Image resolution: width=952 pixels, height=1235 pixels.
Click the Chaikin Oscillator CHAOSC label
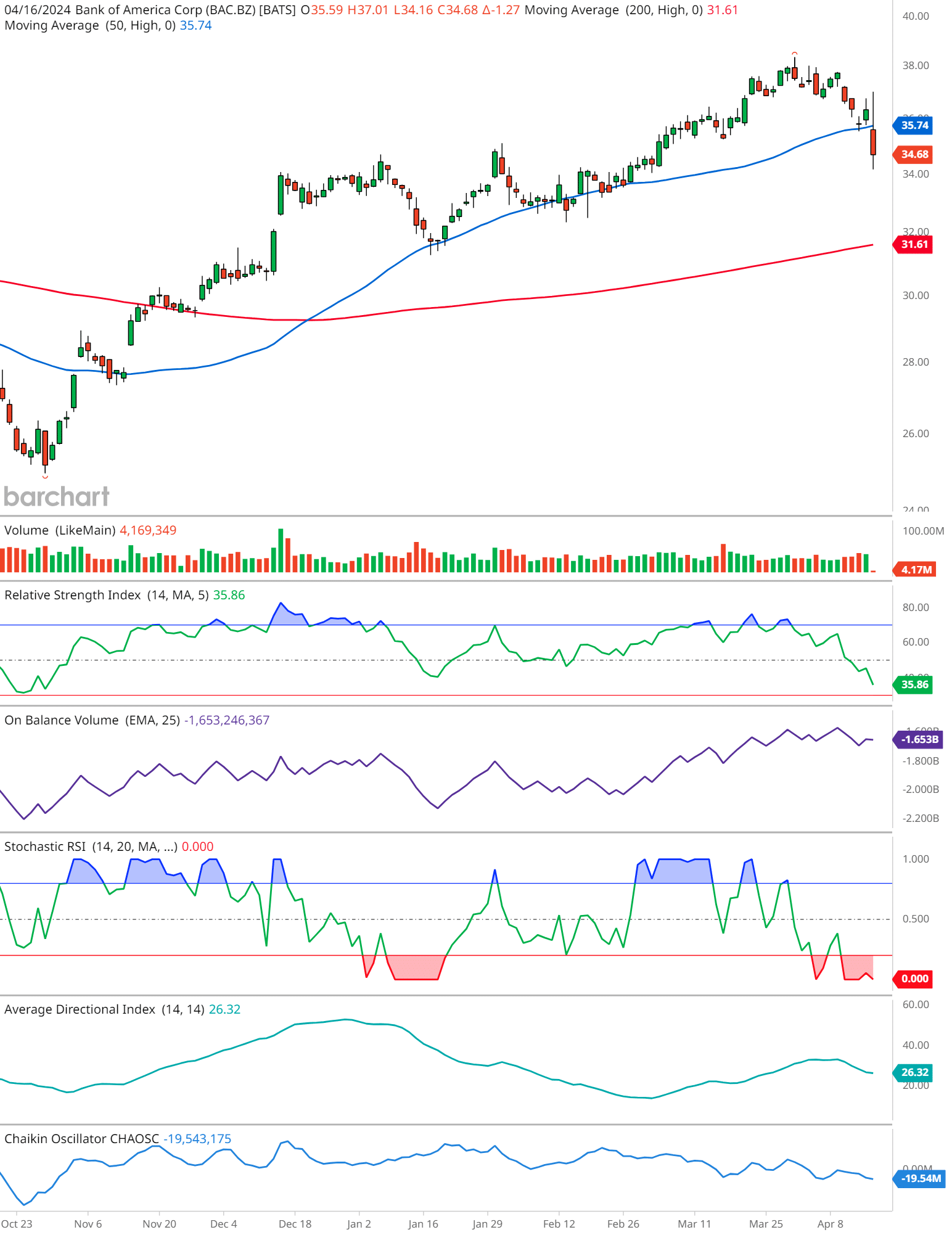click(x=81, y=1139)
